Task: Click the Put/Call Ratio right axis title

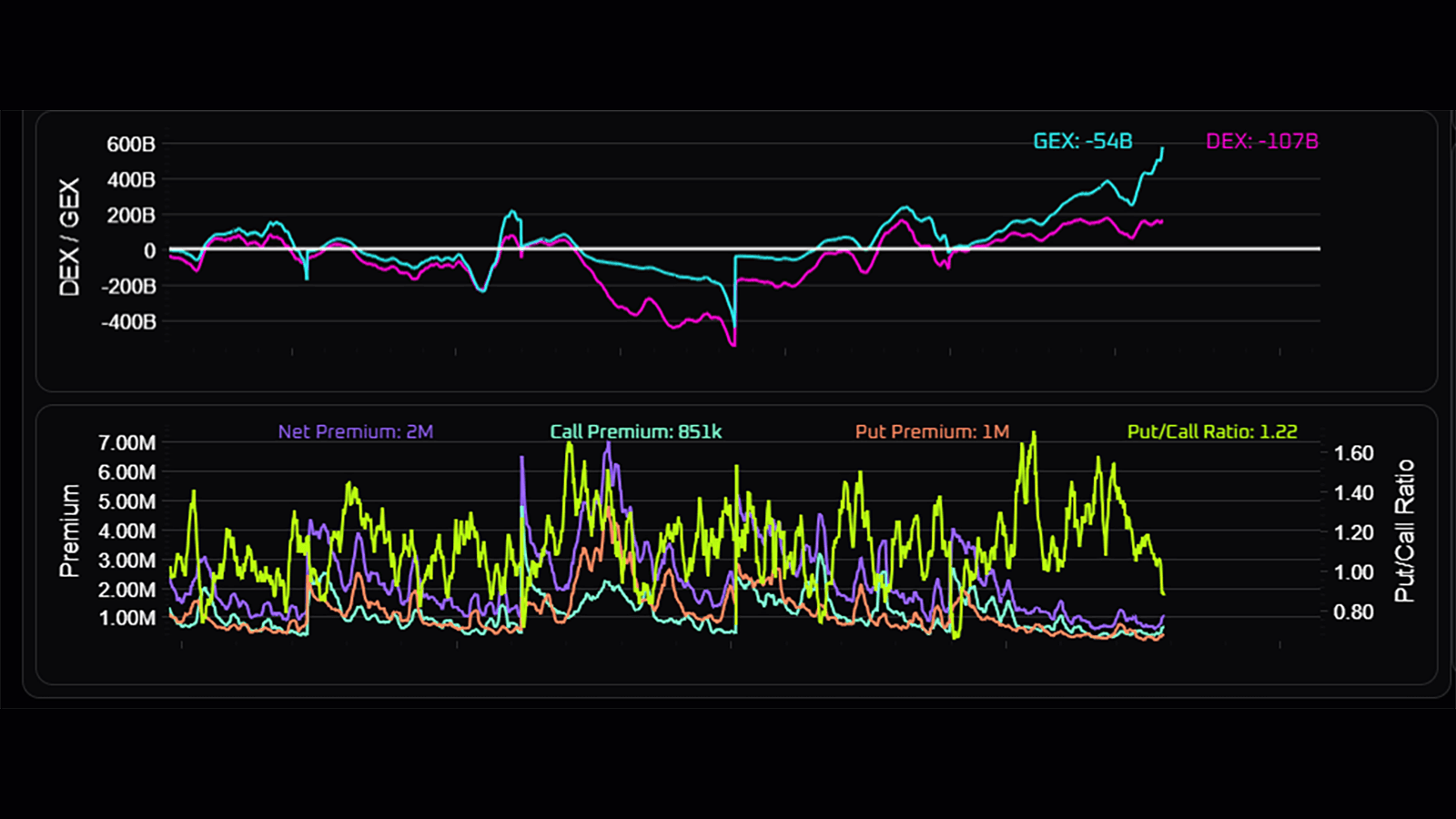Action: point(1405,531)
